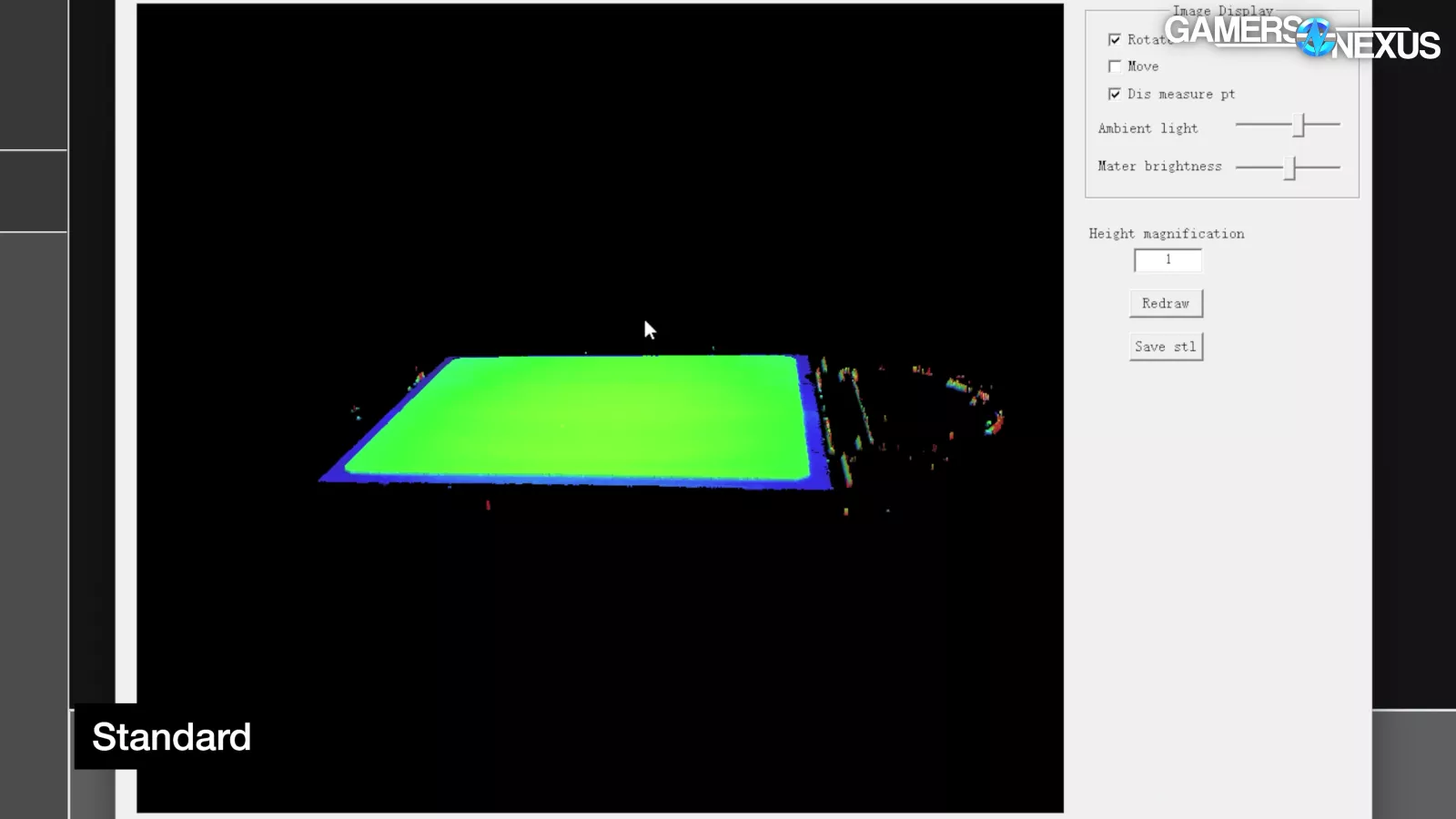This screenshot has width=1456, height=819.
Task: Uncheck the Rotate checkbox
Action: (1115, 40)
